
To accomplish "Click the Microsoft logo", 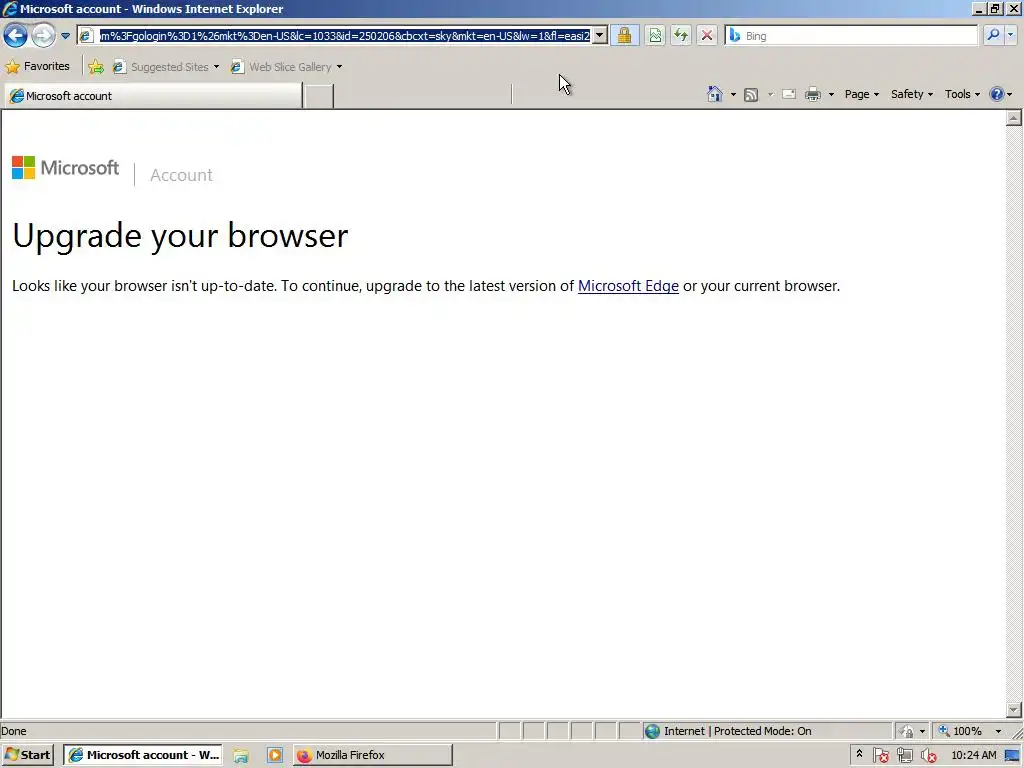I will pyautogui.click(x=65, y=168).
